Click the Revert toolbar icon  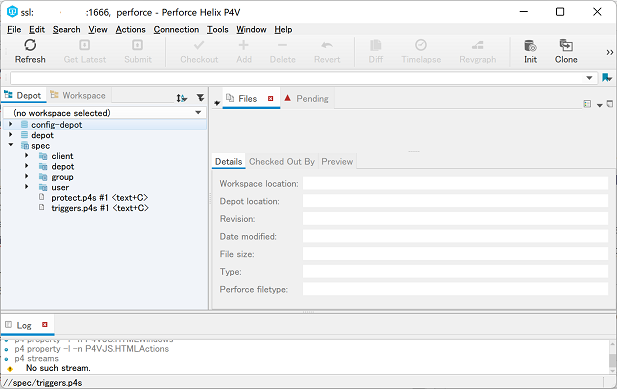pyautogui.click(x=327, y=45)
